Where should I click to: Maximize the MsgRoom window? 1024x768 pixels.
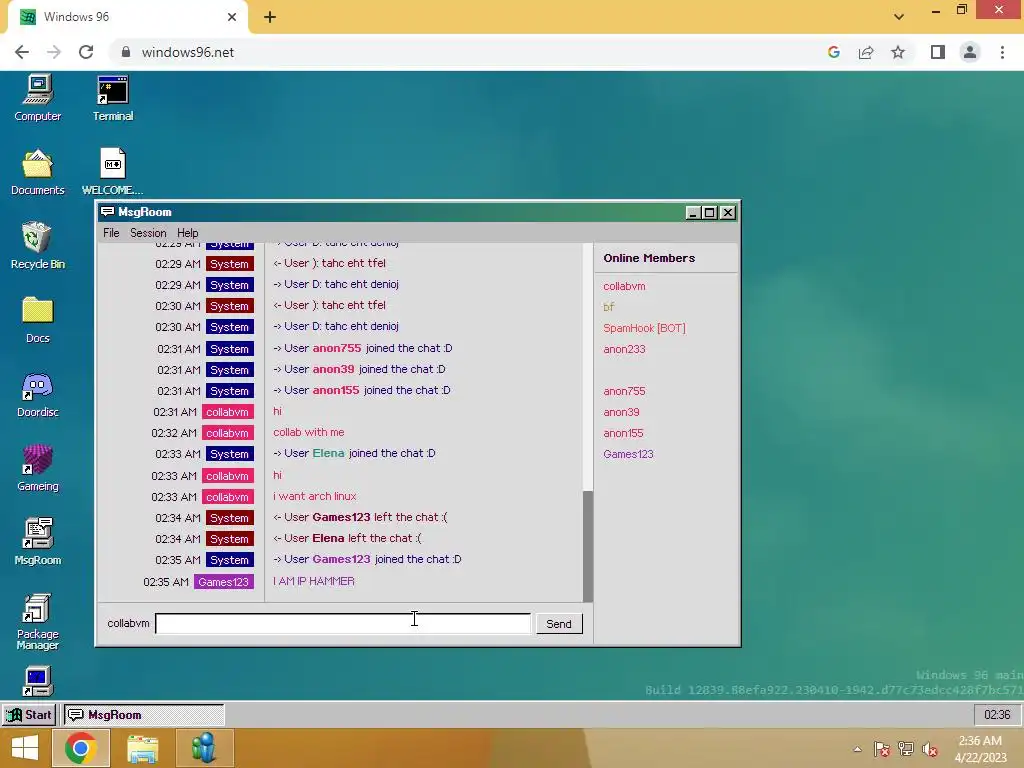(x=710, y=212)
